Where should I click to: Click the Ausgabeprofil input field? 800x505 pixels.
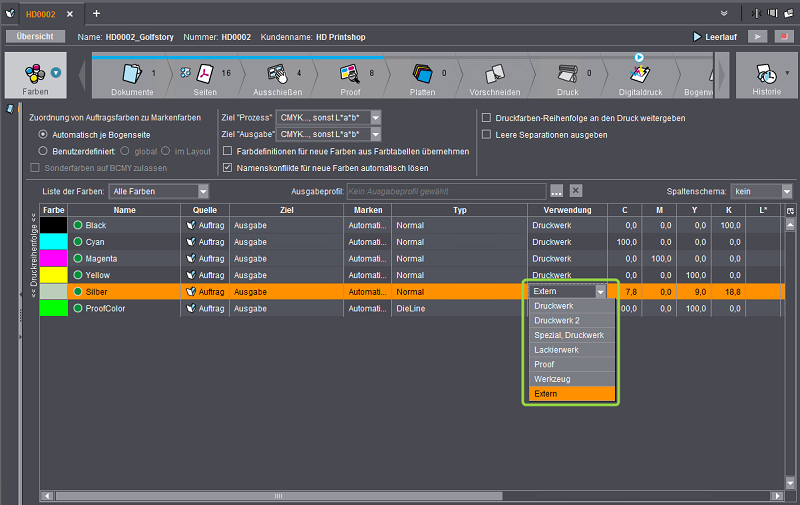445,191
